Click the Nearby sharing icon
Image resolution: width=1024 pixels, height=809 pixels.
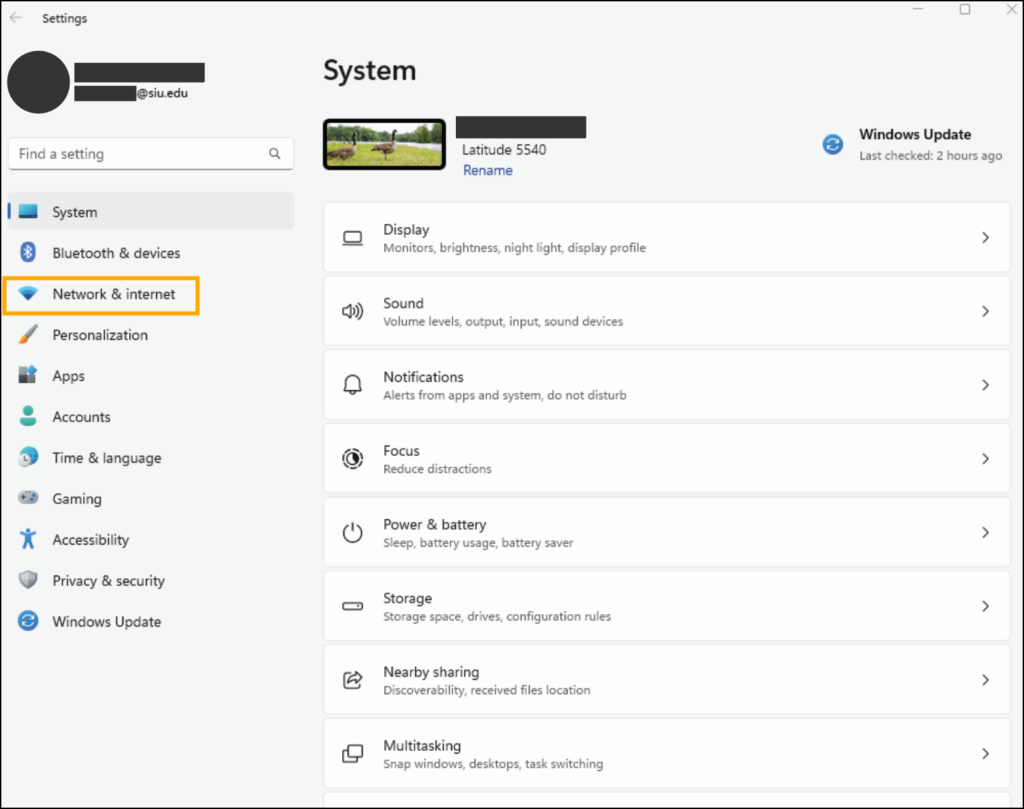click(352, 679)
